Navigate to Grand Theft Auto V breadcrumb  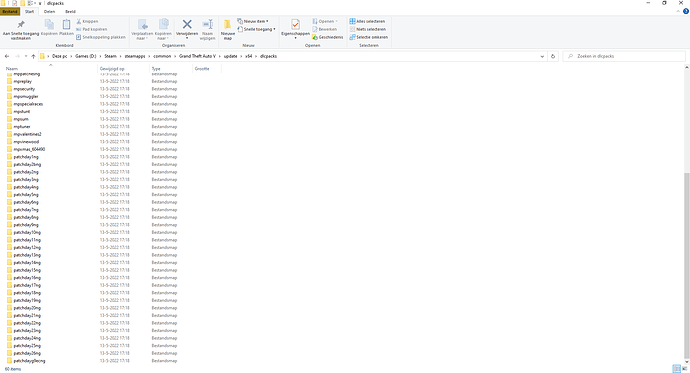(198, 56)
